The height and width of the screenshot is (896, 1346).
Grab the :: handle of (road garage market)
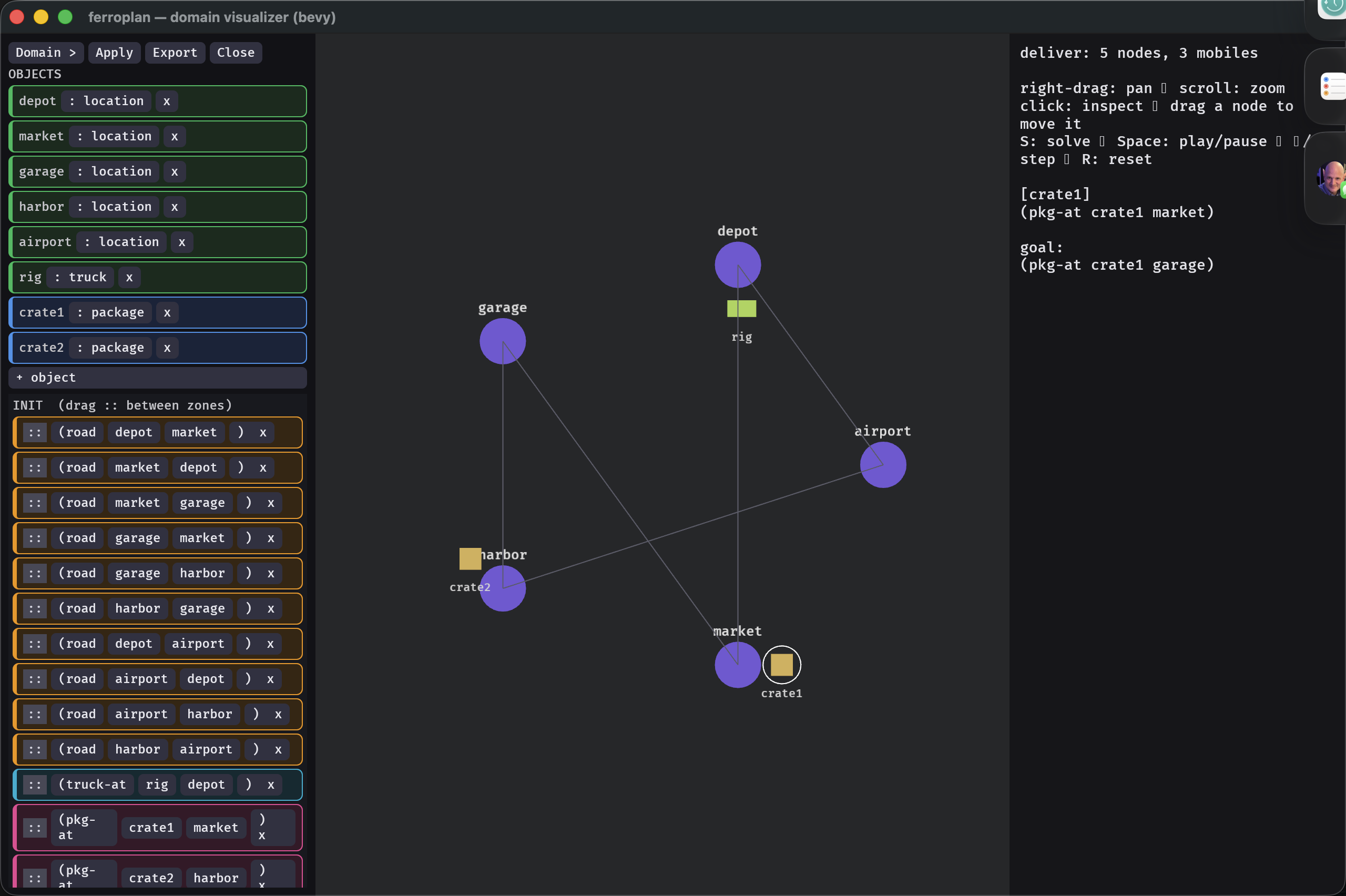pos(35,538)
